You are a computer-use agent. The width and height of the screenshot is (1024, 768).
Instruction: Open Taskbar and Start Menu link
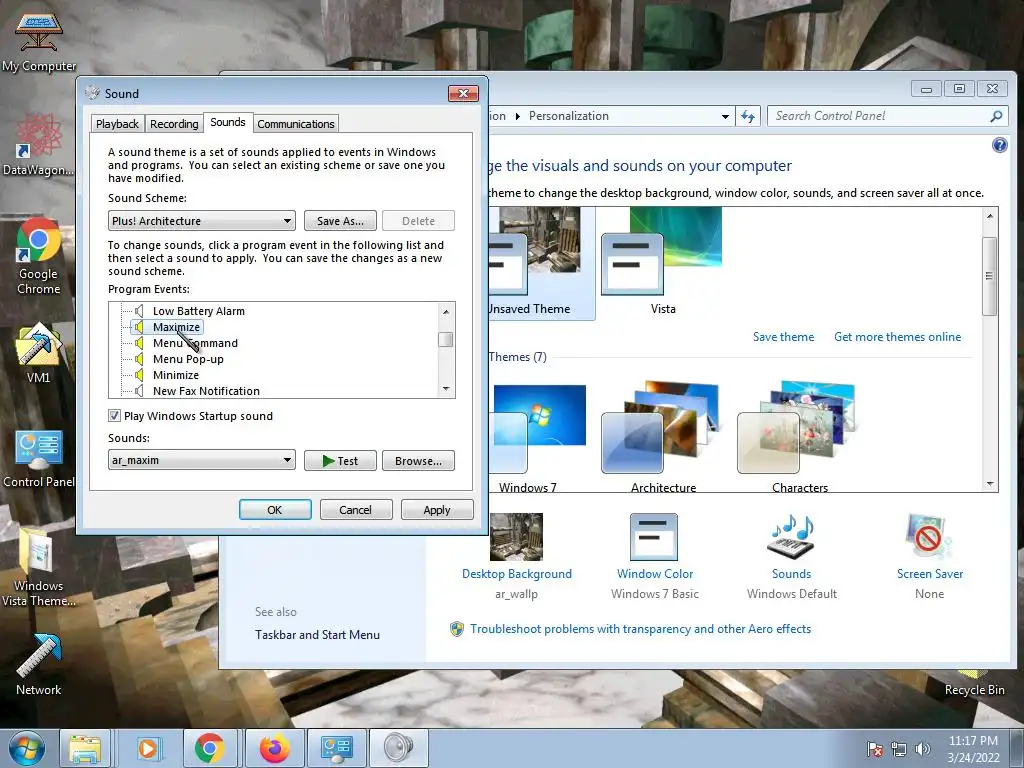point(317,635)
